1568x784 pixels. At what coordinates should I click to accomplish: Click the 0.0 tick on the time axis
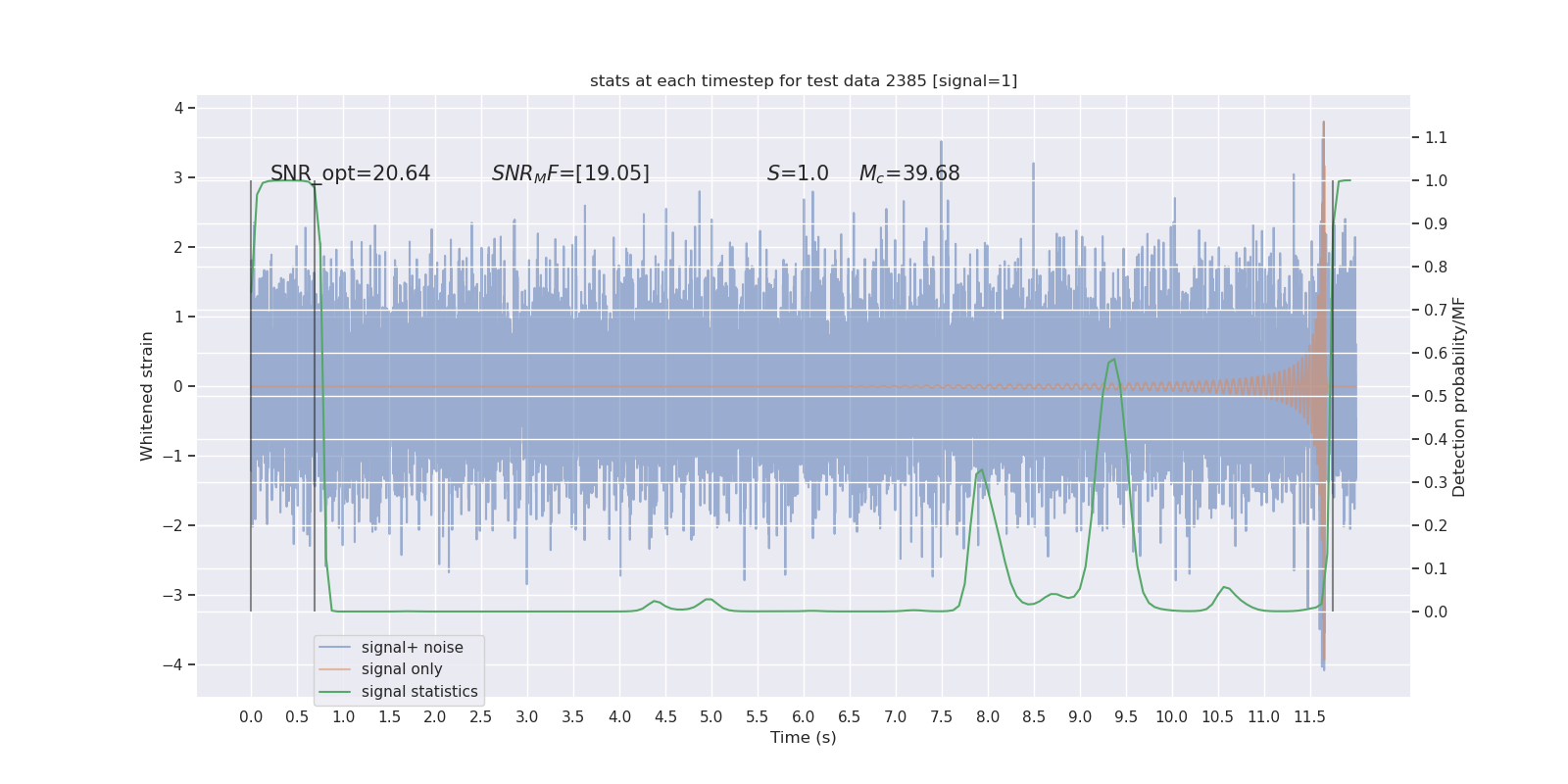coord(251,716)
